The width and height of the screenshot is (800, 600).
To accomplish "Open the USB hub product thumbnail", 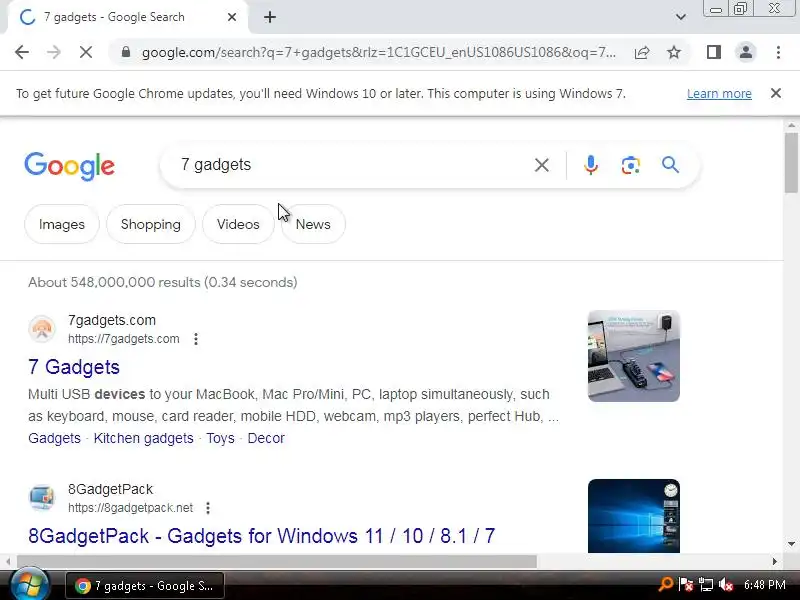I will tap(634, 356).
